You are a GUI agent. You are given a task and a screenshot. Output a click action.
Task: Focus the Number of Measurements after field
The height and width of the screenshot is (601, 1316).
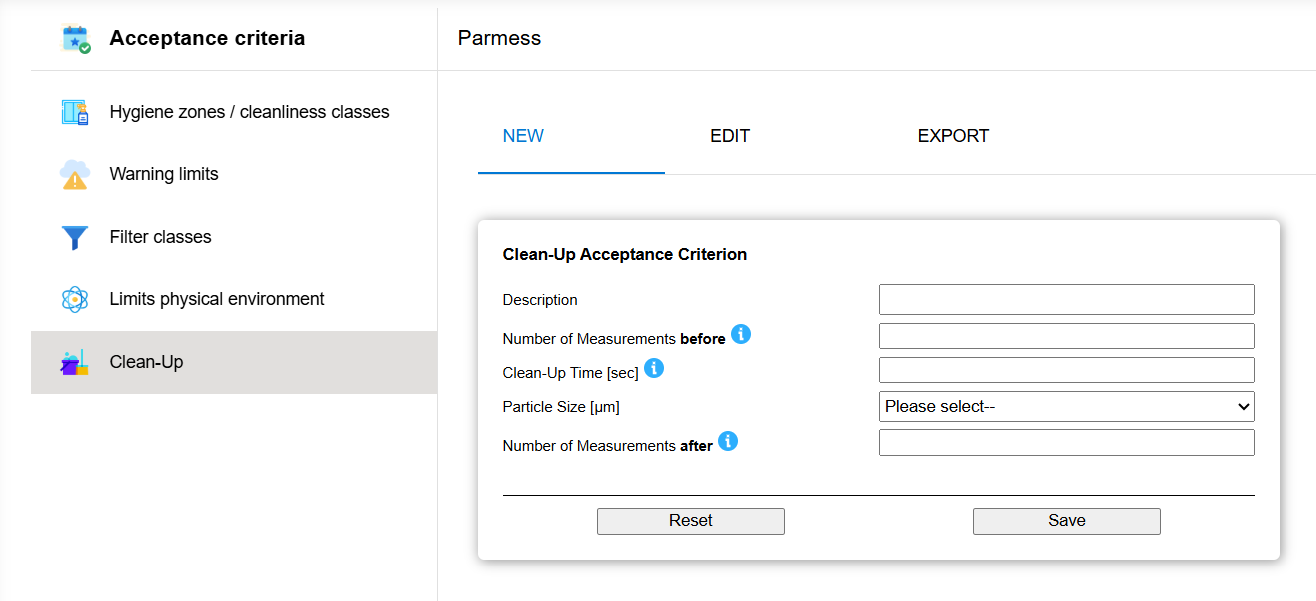coord(1066,441)
